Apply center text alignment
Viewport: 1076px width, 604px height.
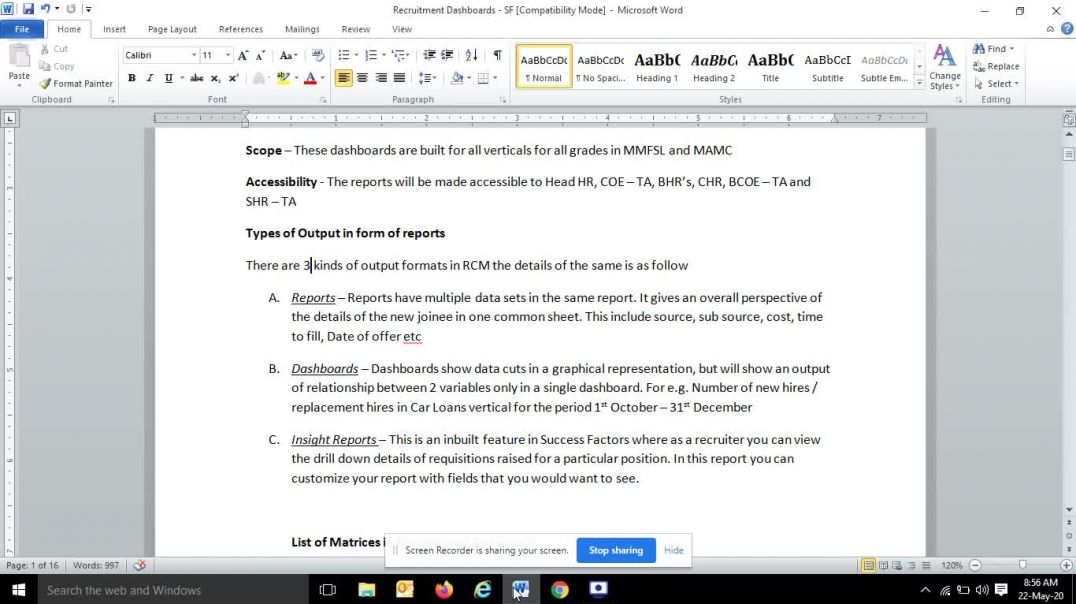[x=362, y=78]
